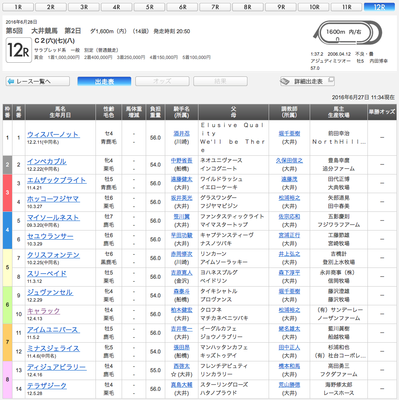Select sire text スターリングローズ
This screenshot has width=399, height=400.
pyautogui.click(x=224, y=384)
